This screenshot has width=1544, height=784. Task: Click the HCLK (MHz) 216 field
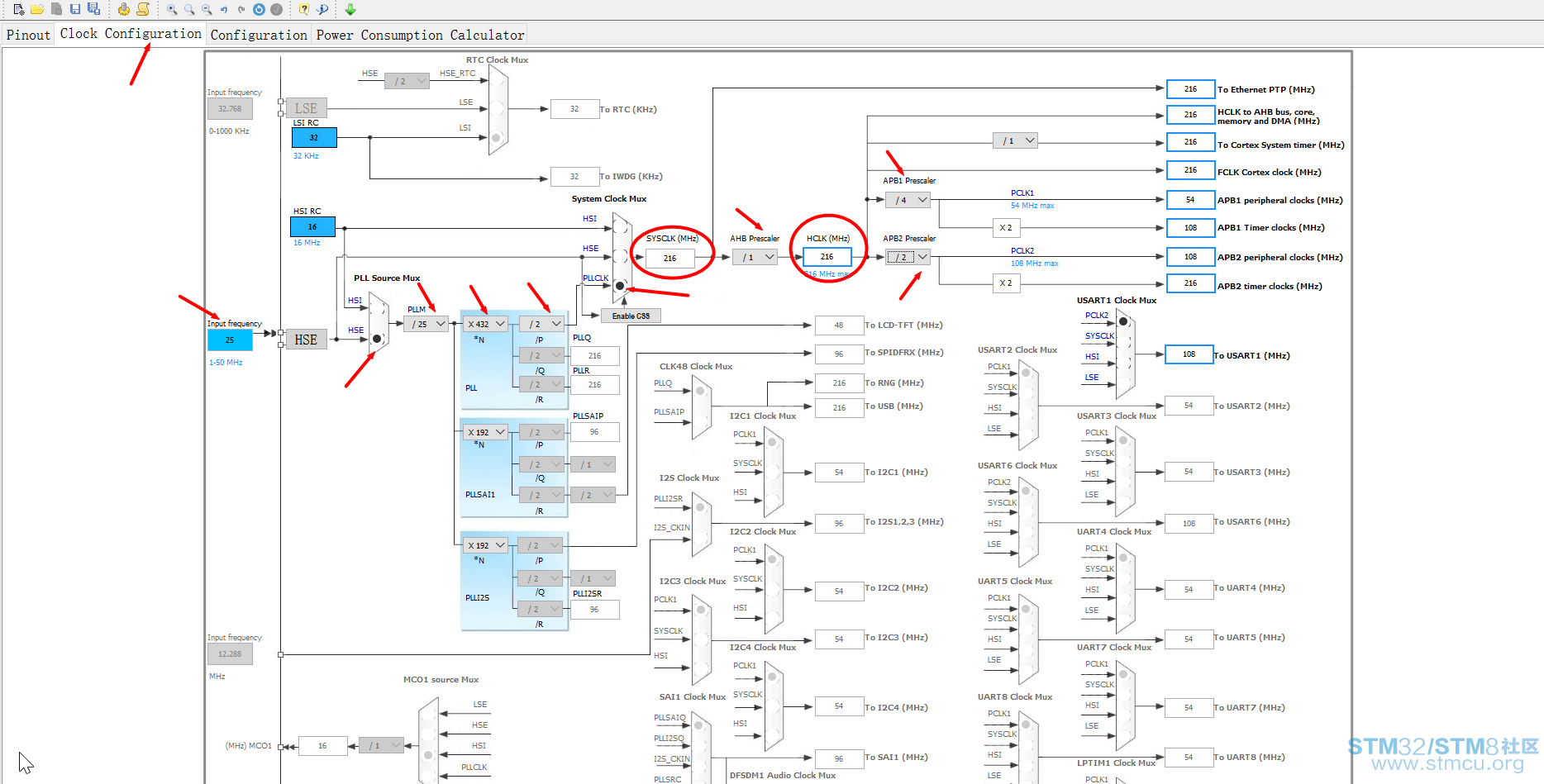[827, 257]
